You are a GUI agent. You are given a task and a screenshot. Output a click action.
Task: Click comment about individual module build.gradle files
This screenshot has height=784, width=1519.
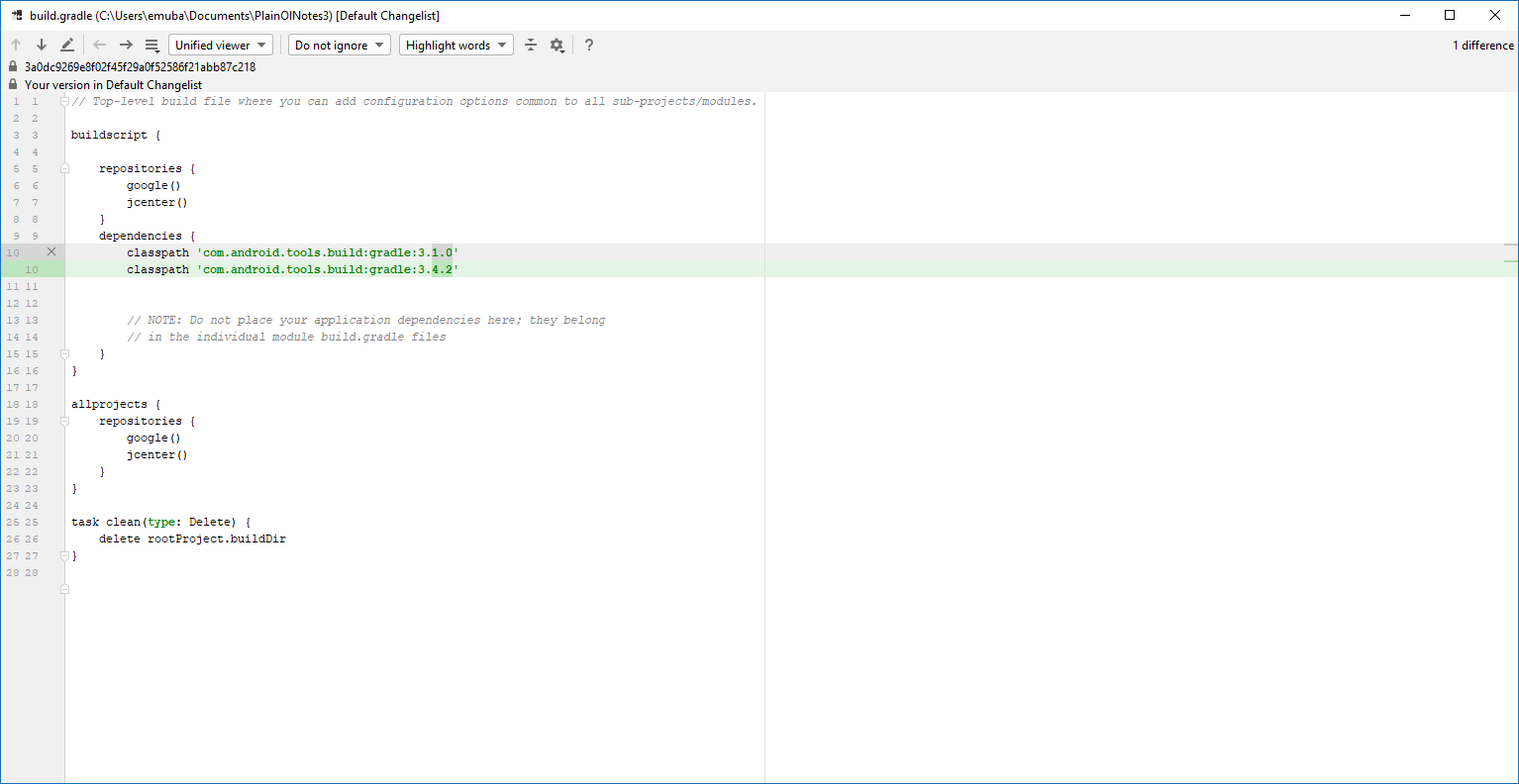point(286,337)
